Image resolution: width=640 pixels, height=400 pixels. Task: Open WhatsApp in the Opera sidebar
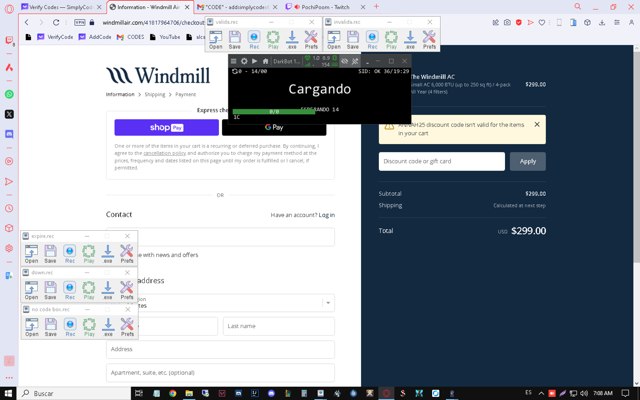(x=9, y=94)
